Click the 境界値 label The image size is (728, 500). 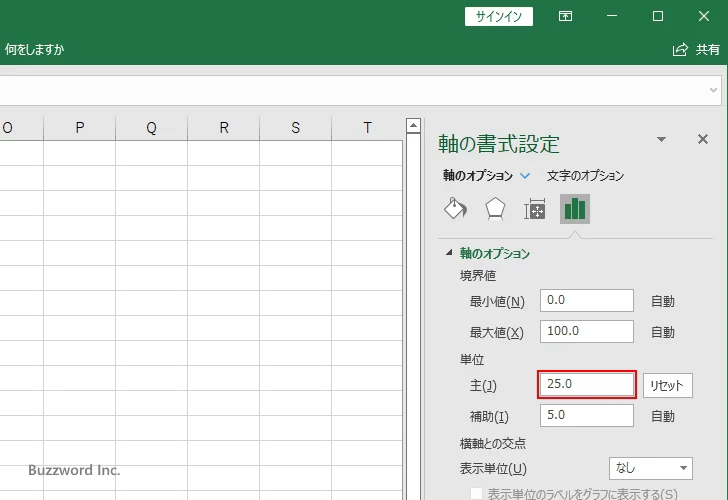tap(478, 276)
